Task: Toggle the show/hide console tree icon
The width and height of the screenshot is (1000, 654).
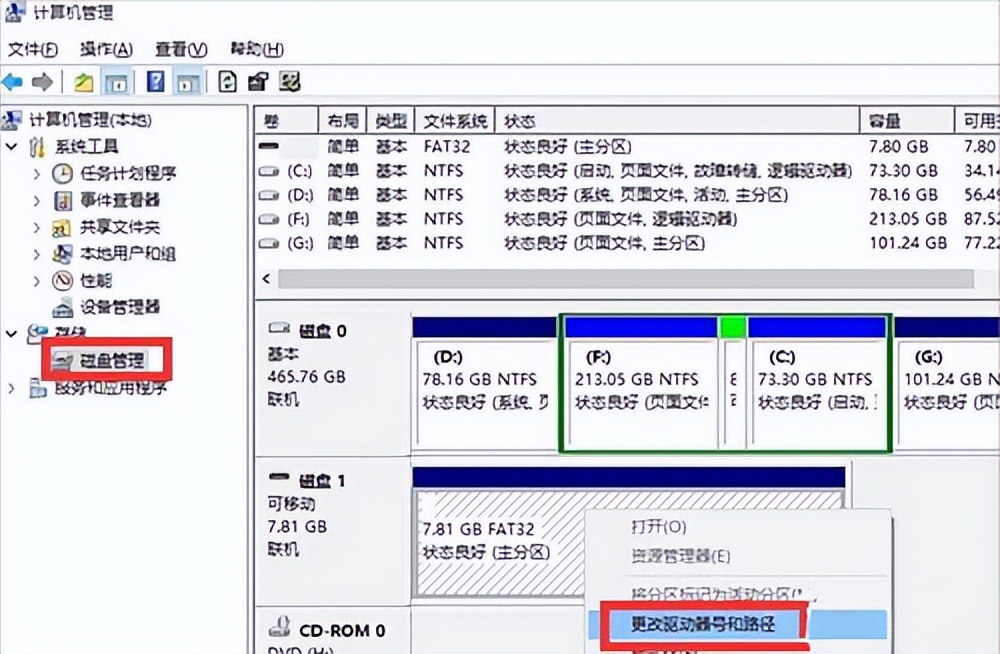Action: click(117, 82)
